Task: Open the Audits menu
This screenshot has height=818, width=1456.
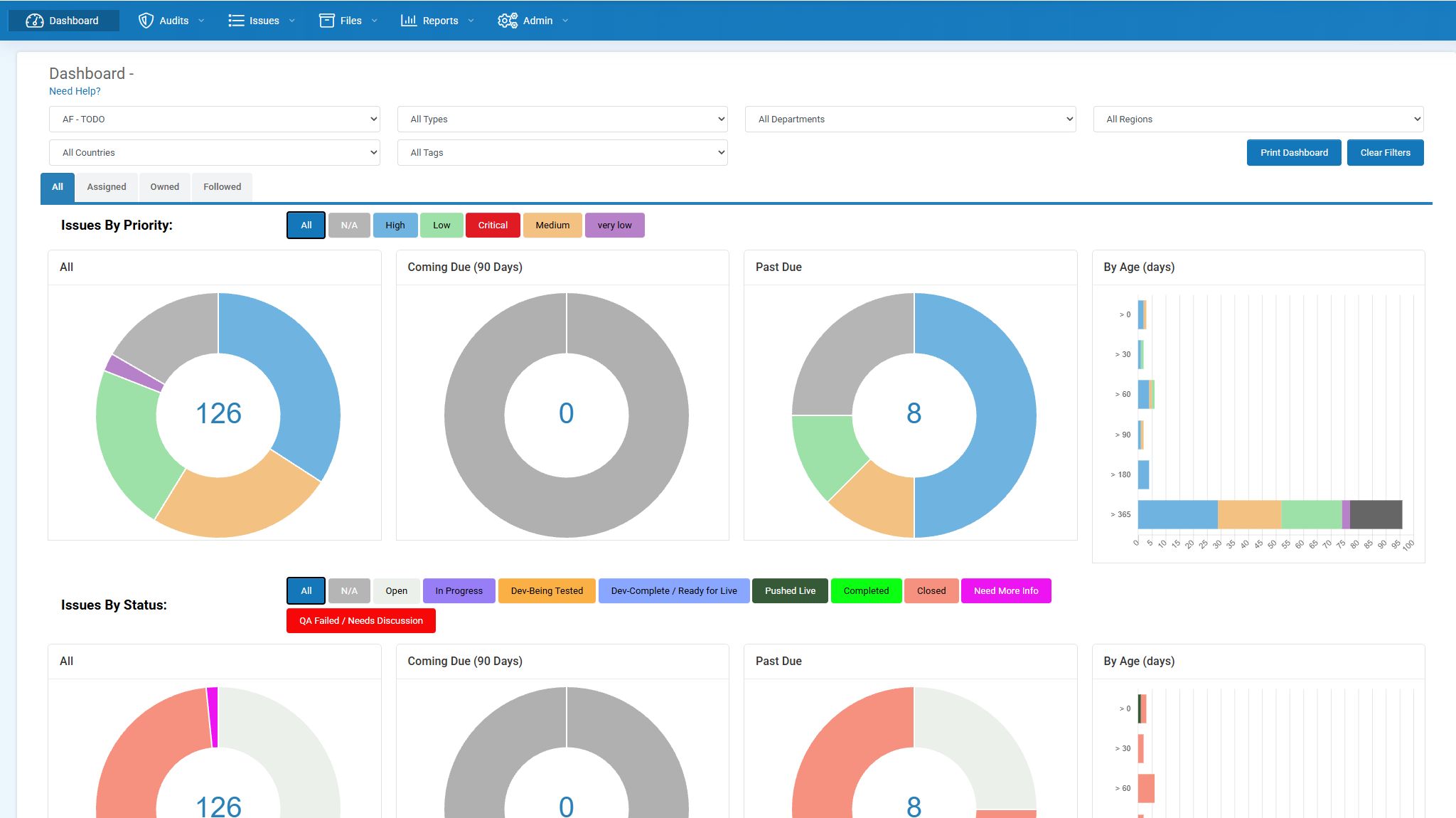Action: (171, 21)
